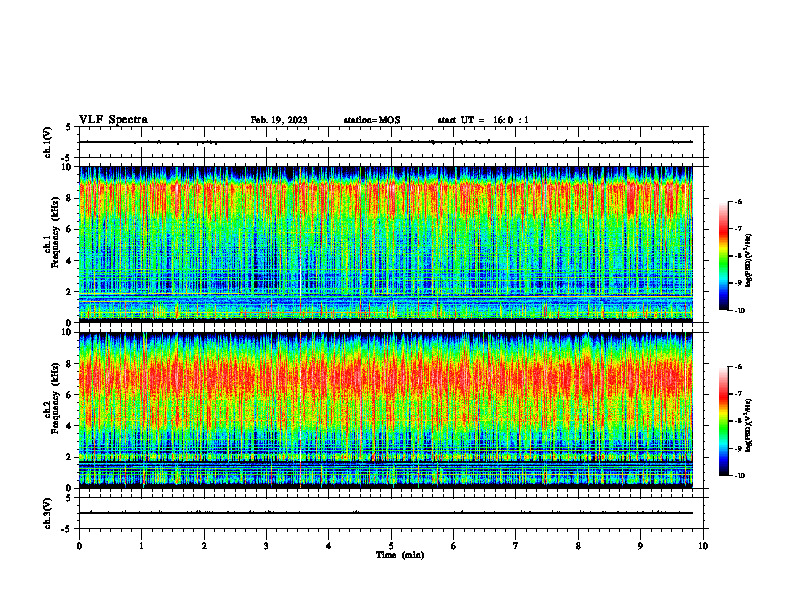This screenshot has height=612, width=792.
Task: Click the time axis tick label "4"
Action: [328, 546]
